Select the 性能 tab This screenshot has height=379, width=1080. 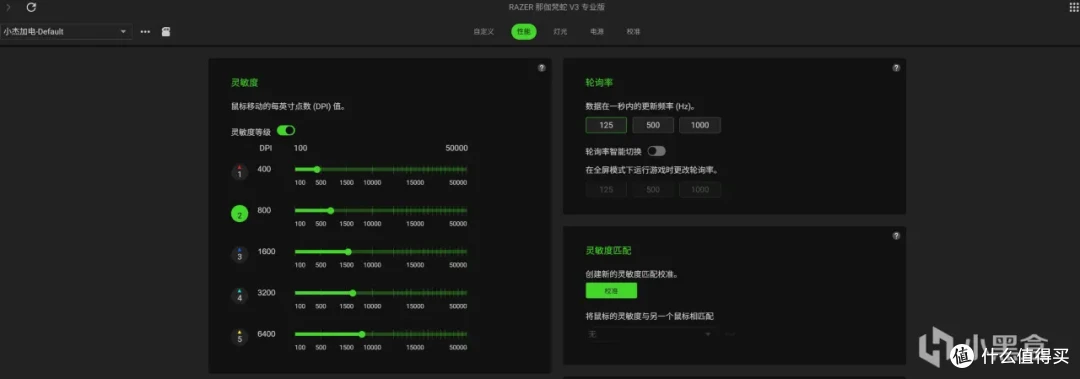[x=523, y=32]
